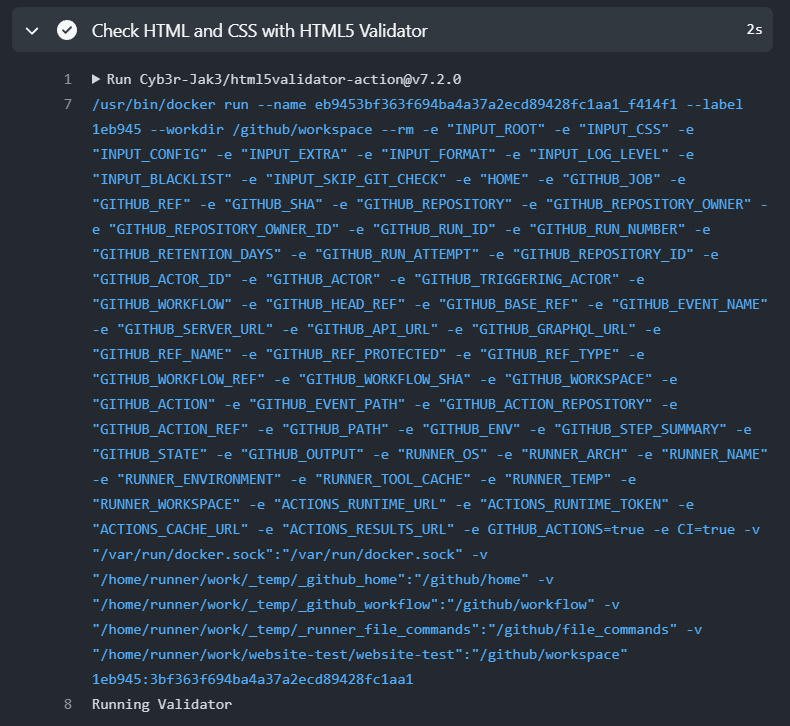Click the green success checkmark icon
Image resolution: width=790 pixels, height=726 pixels.
coord(67,30)
